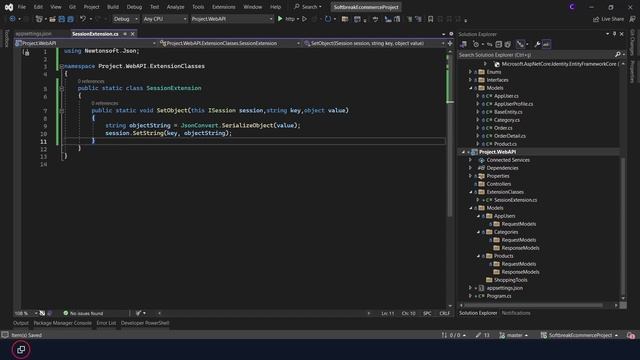Screen dimensions: 640x360
Task: Open the SetObject member navigation dropdown
Action: [374, 43]
